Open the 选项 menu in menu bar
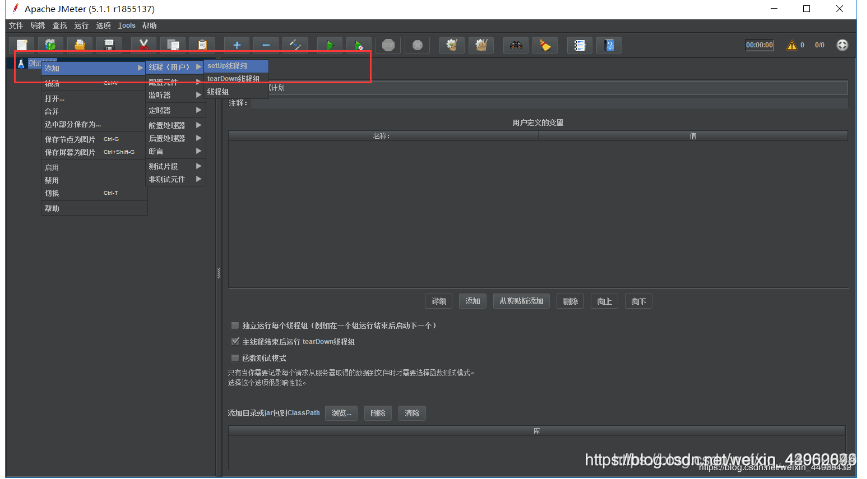Screen dimensions: 867x479 103,25
